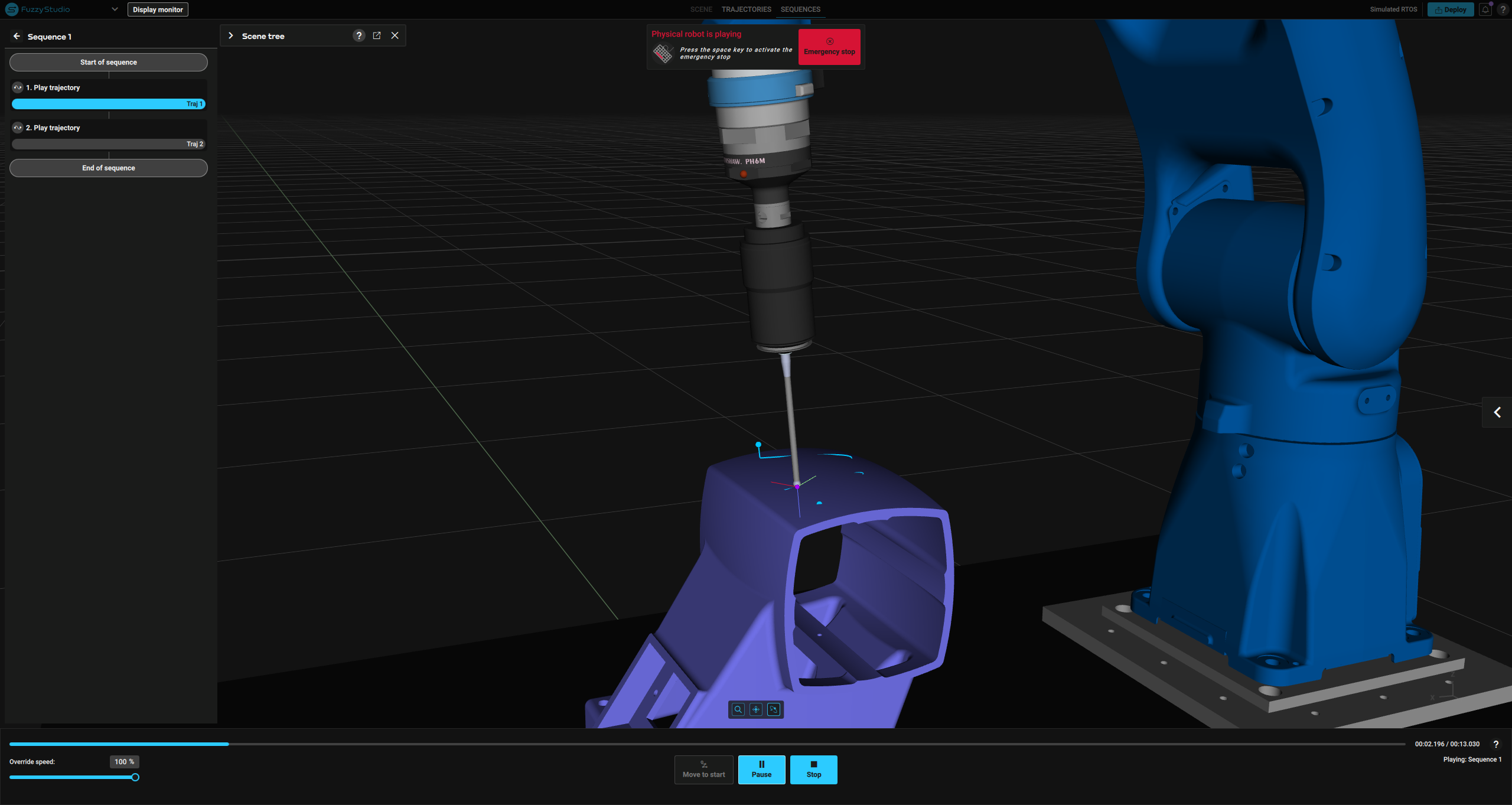Open the top-right help icon
Viewport: 1512px width, 805px height.
[x=1503, y=9]
